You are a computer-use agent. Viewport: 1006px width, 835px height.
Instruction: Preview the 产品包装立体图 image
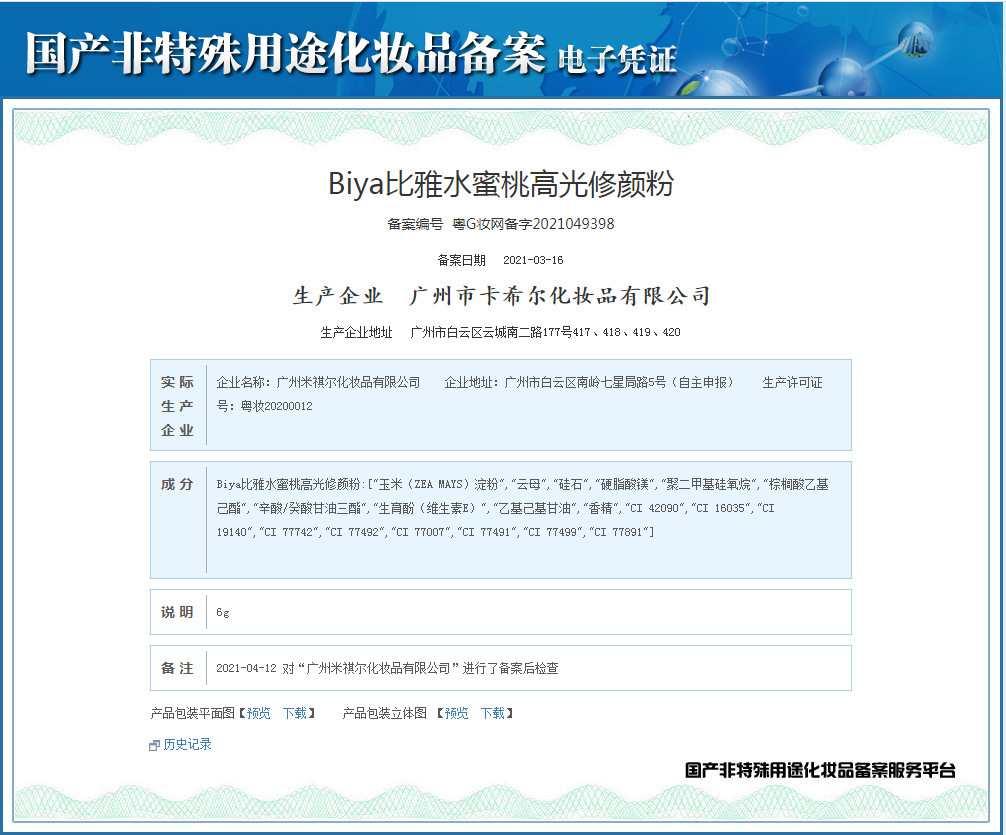(456, 713)
